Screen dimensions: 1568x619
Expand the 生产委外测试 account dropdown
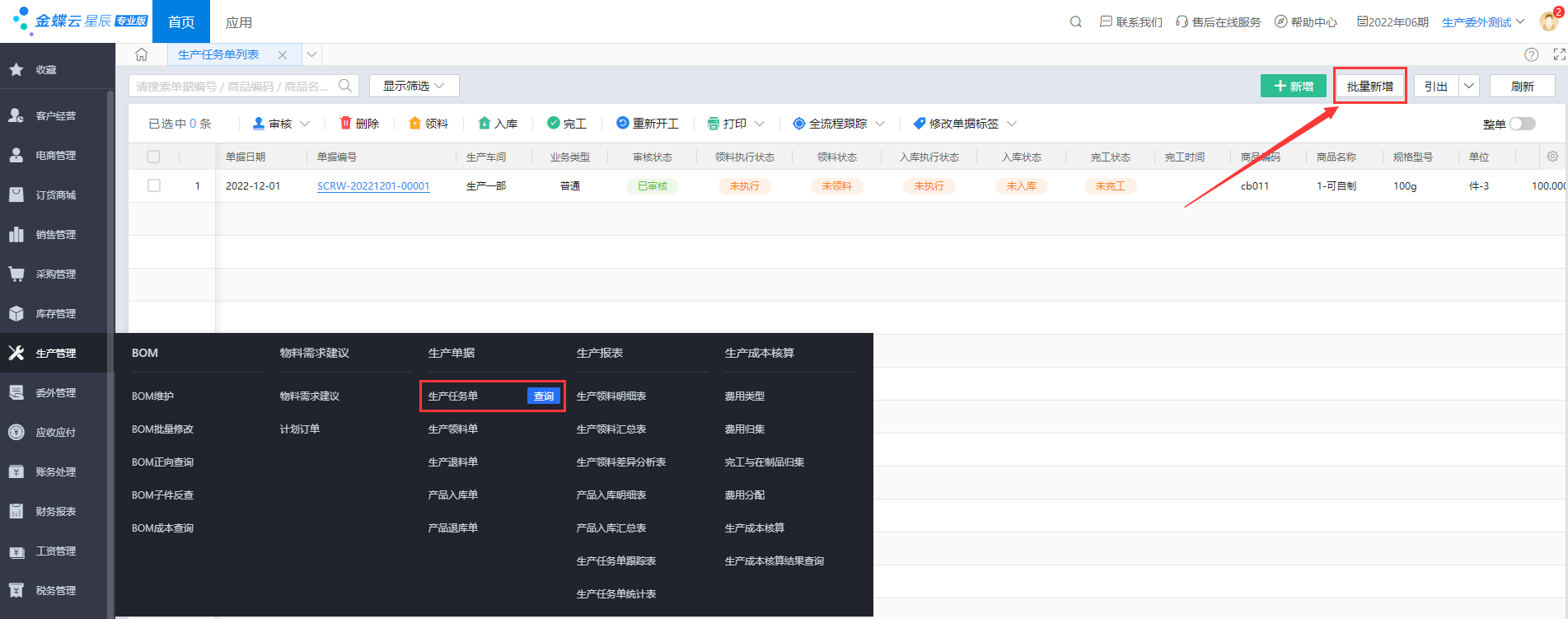click(1483, 22)
